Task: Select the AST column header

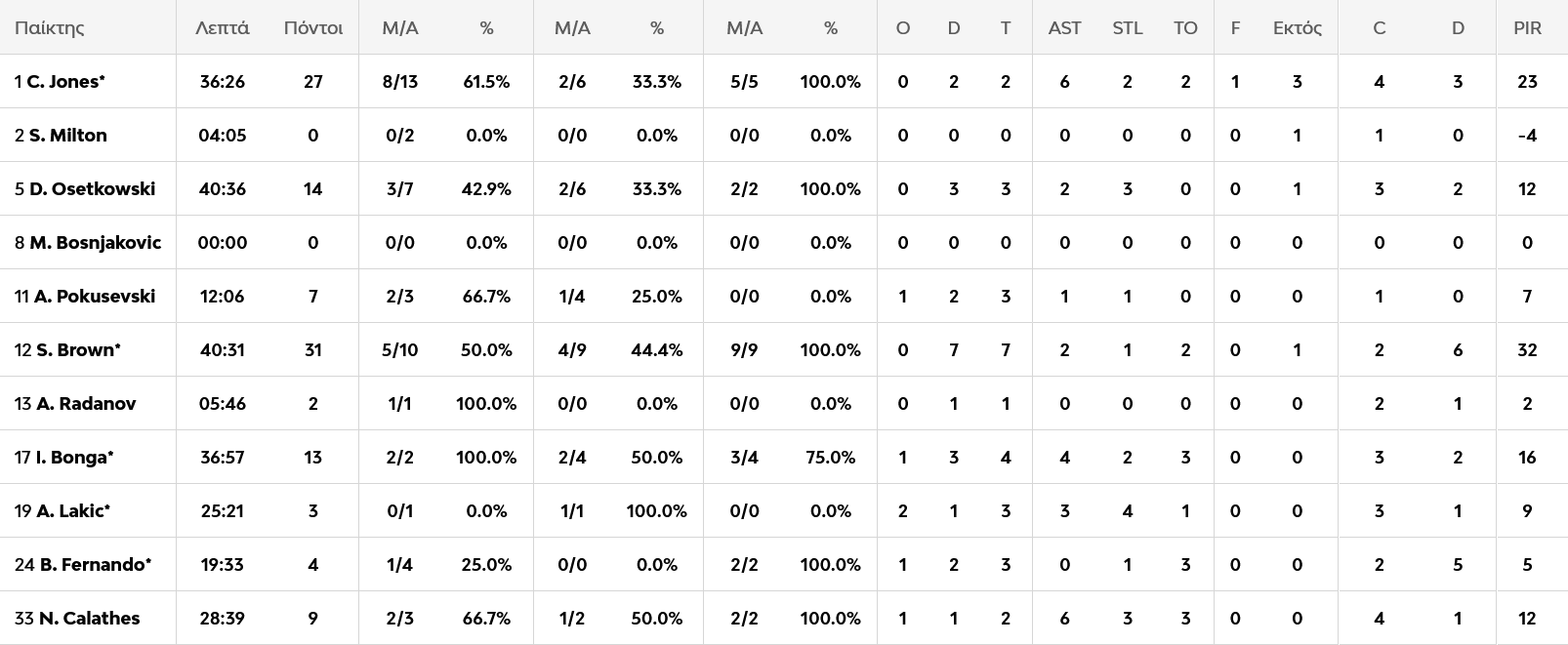Action: [1064, 28]
